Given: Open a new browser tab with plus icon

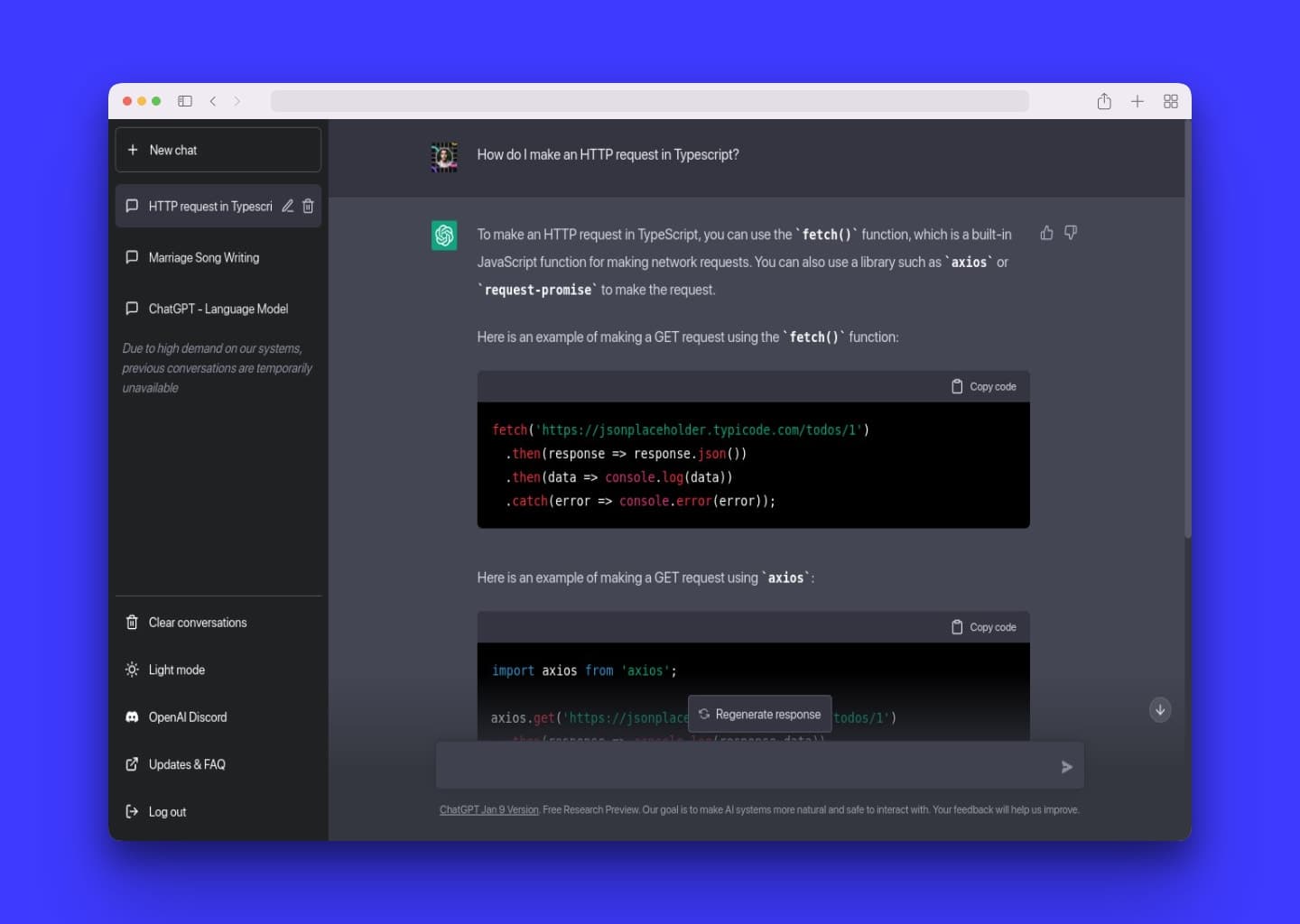Looking at the screenshot, I should point(1137,101).
